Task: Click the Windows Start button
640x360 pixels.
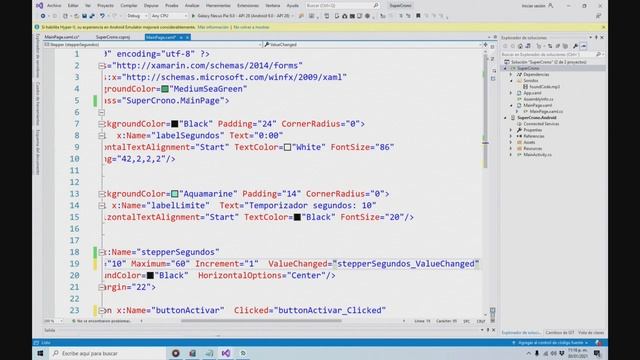Action: [40, 353]
